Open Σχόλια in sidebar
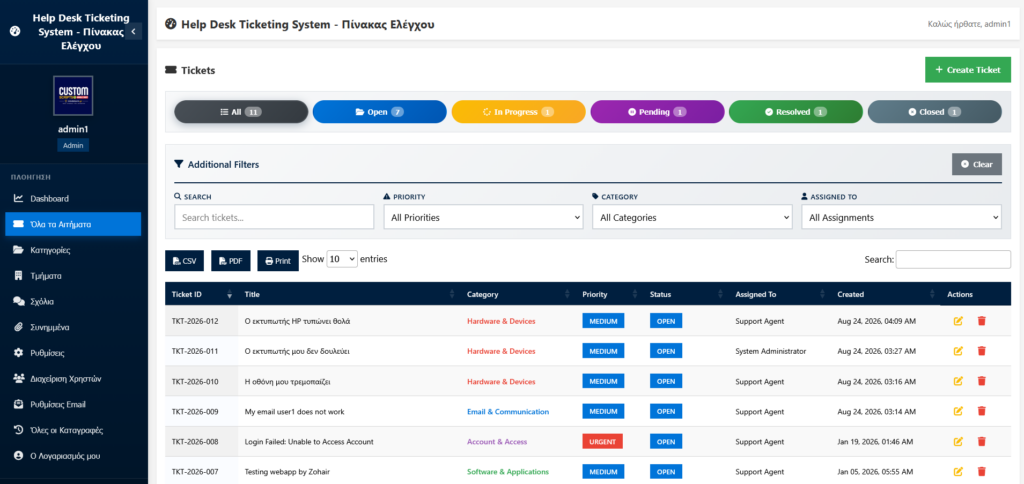Screen dimensions: 1024x484 click(x=73, y=301)
